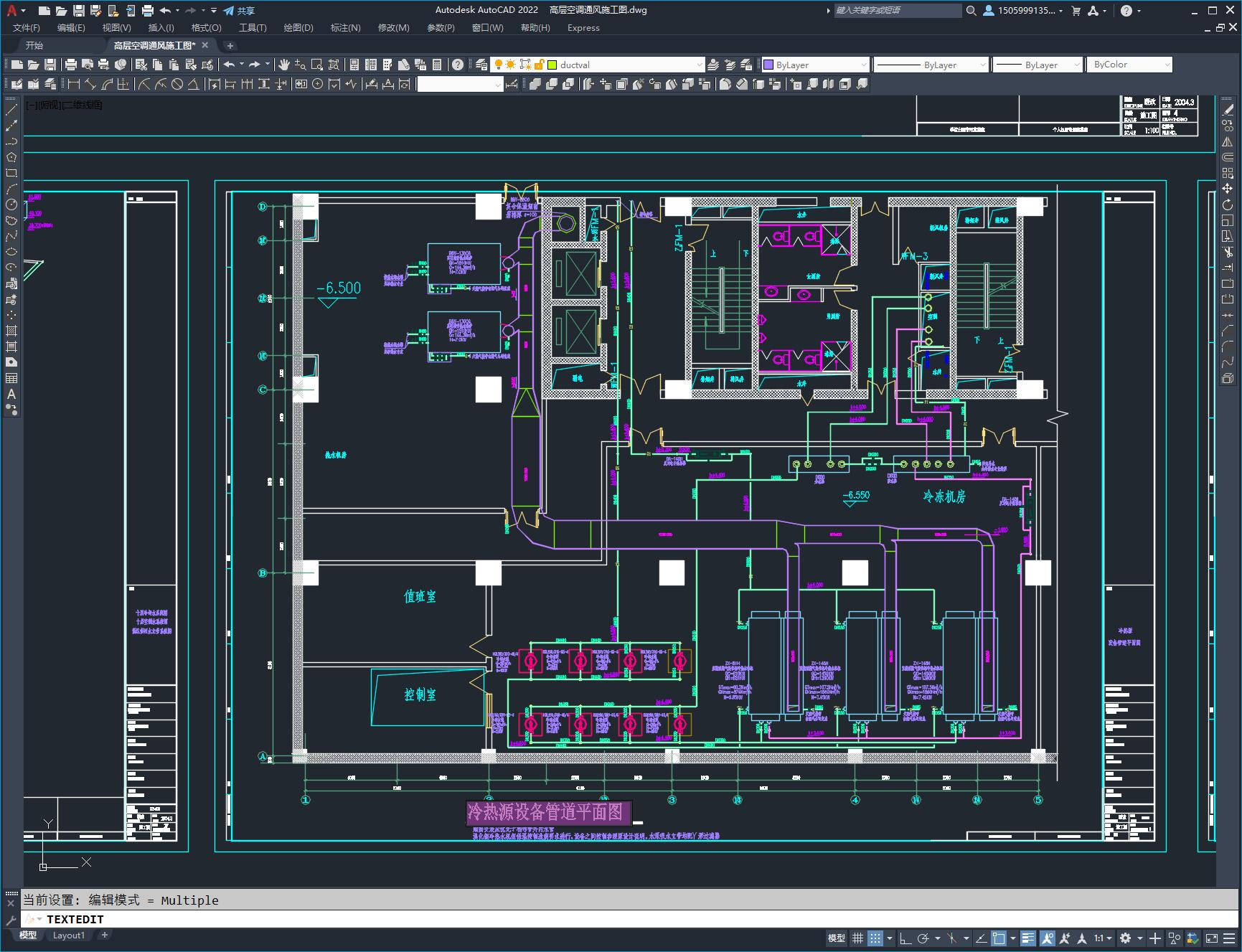Click the 共享 share button

point(239,11)
